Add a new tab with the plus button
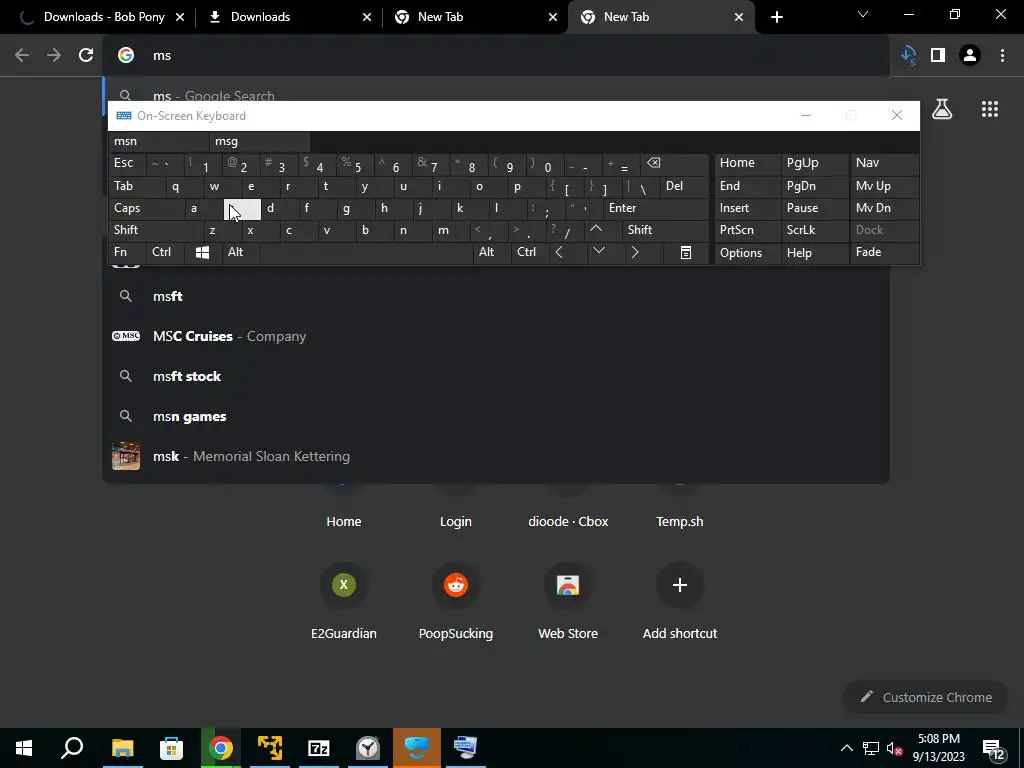 [776, 17]
